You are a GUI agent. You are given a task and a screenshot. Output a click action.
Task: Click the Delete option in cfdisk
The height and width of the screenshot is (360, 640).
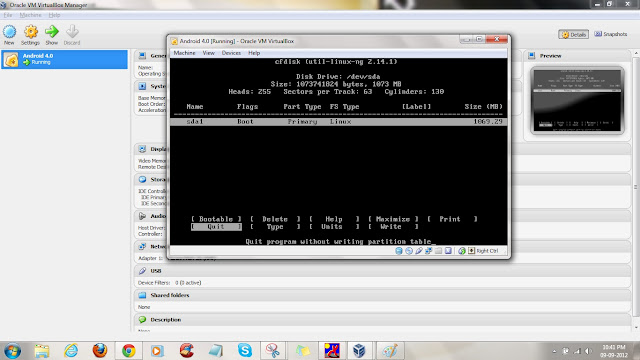(x=275, y=219)
